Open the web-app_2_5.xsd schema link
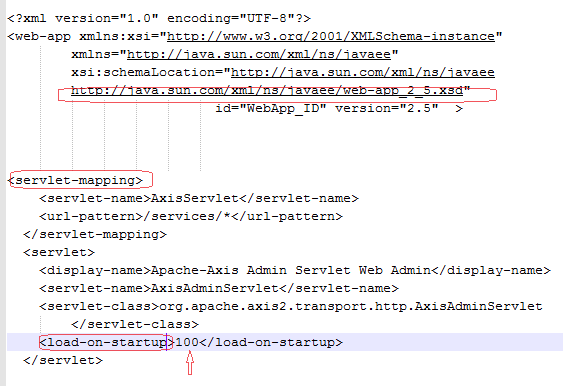The height and width of the screenshot is (386, 563). (x=267, y=90)
